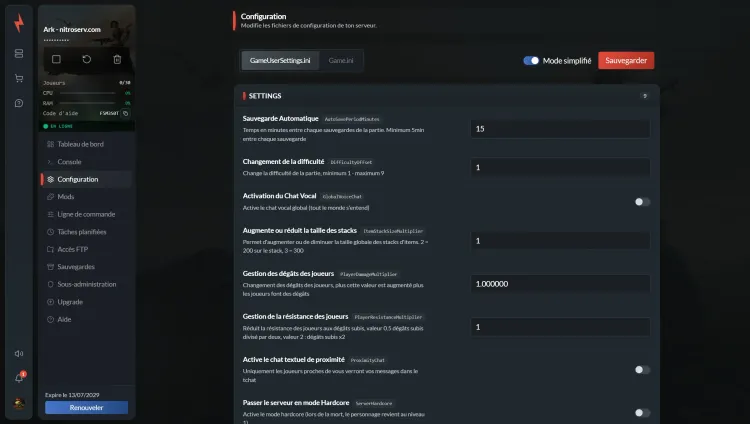Focus the Changement de la difficulté value field
This screenshot has width=750, height=424.
click(x=560, y=167)
